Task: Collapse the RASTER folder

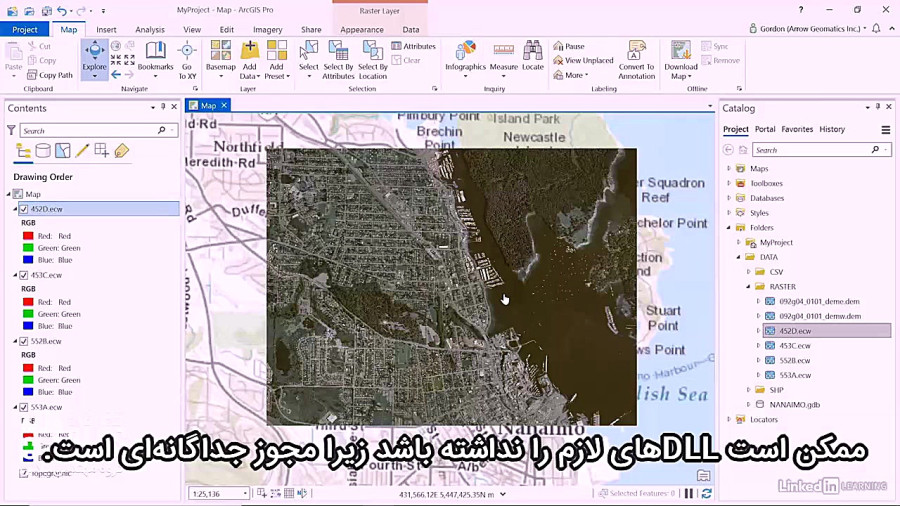Action: pos(748,286)
